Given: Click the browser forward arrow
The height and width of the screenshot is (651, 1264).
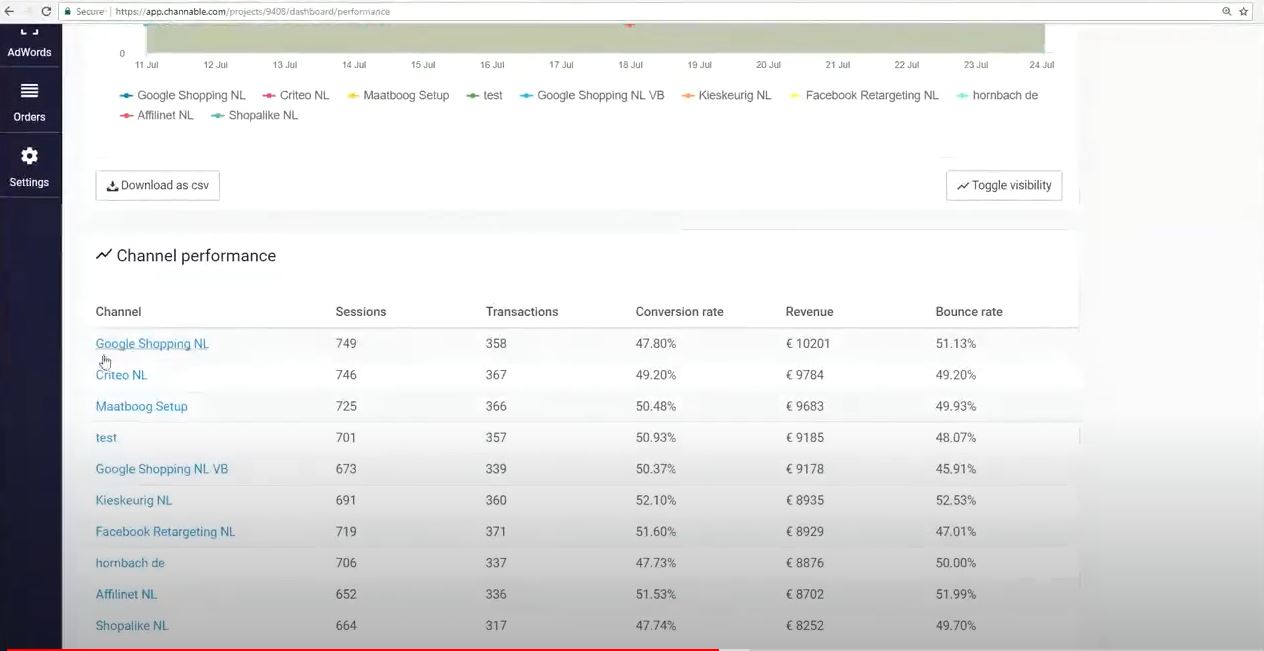Looking at the screenshot, I should (x=27, y=11).
